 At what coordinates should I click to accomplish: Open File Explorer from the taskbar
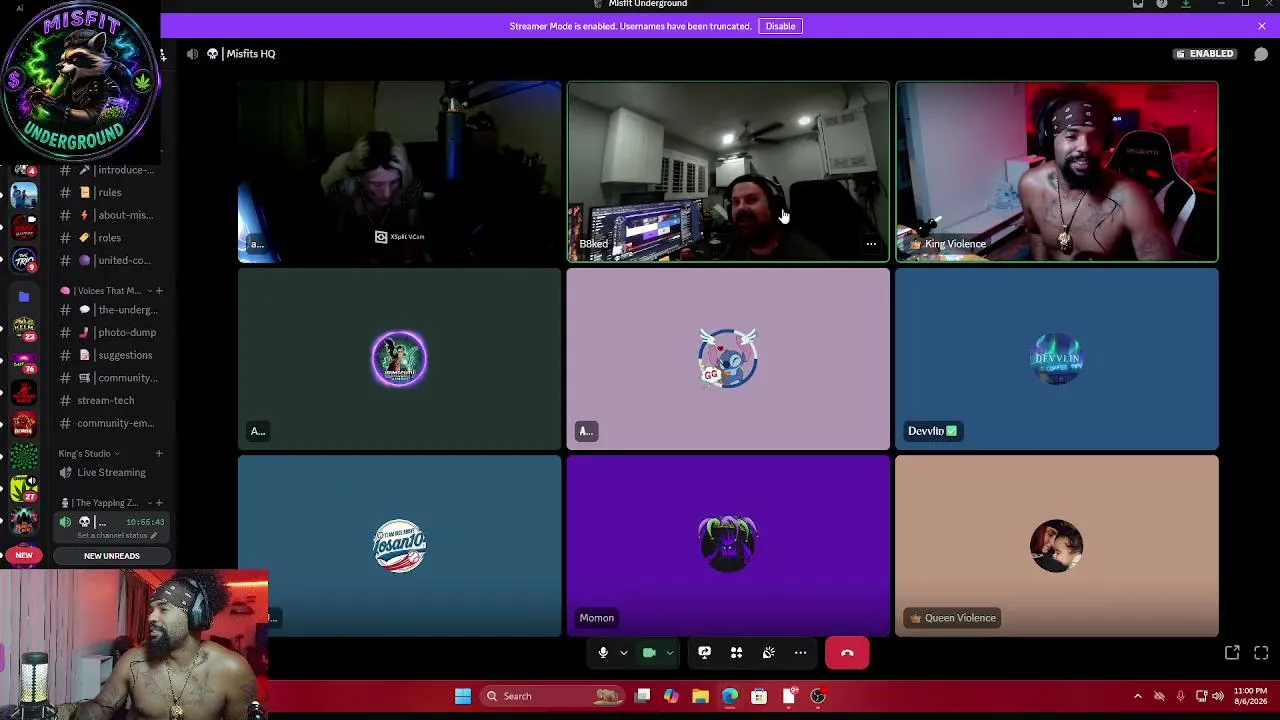pos(700,696)
